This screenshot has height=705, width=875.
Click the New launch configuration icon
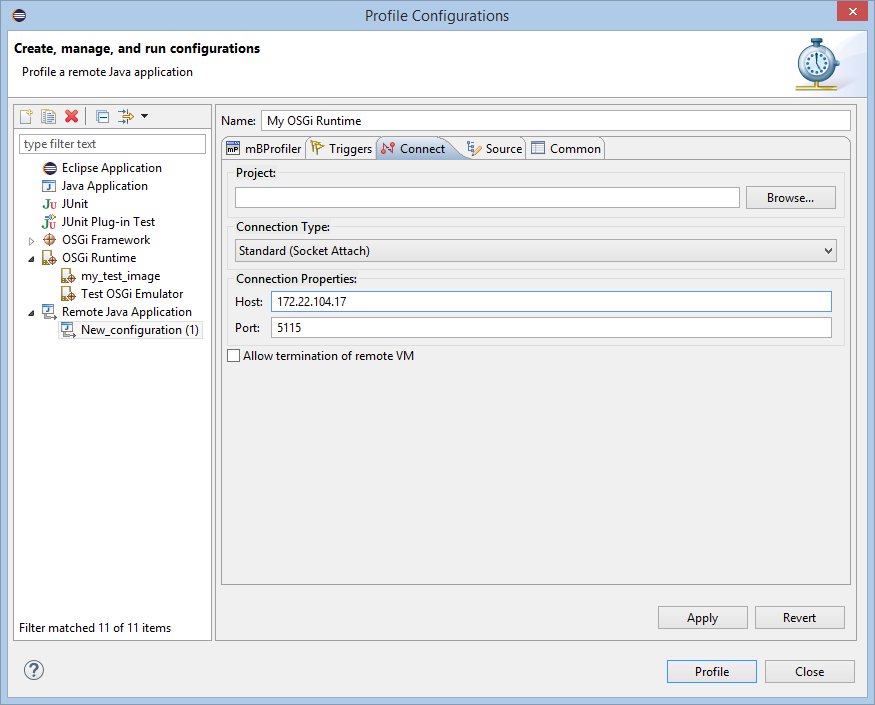tap(27, 117)
